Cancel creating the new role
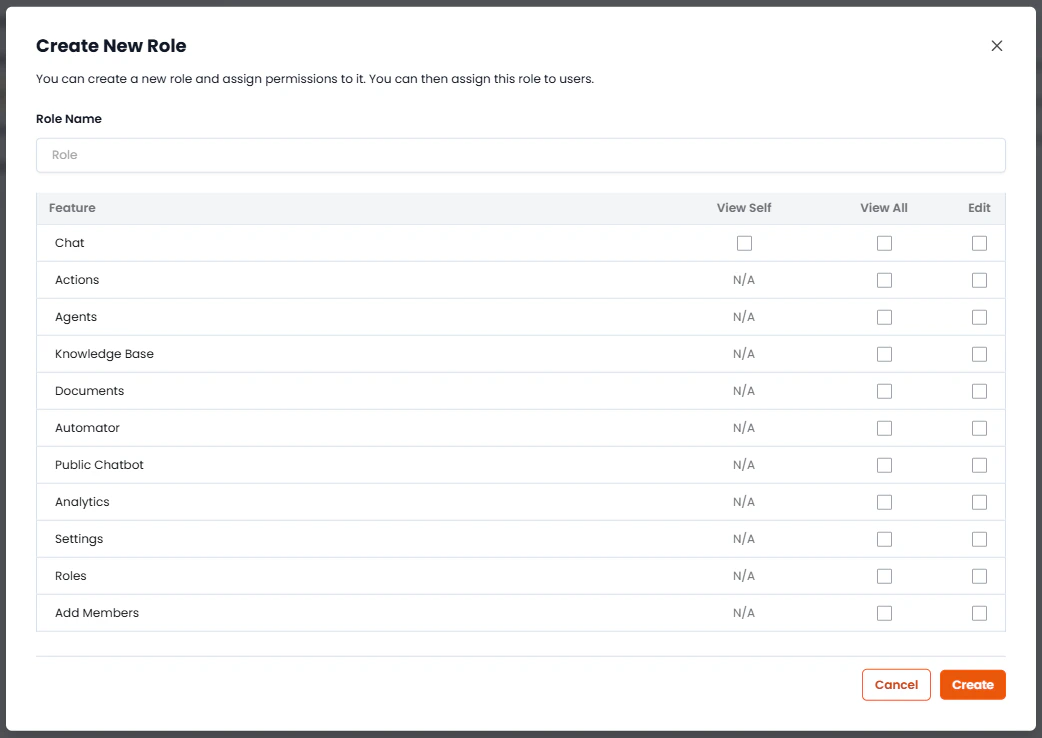This screenshot has height=738, width=1042. pyautogui.click(x=896, y=684)
